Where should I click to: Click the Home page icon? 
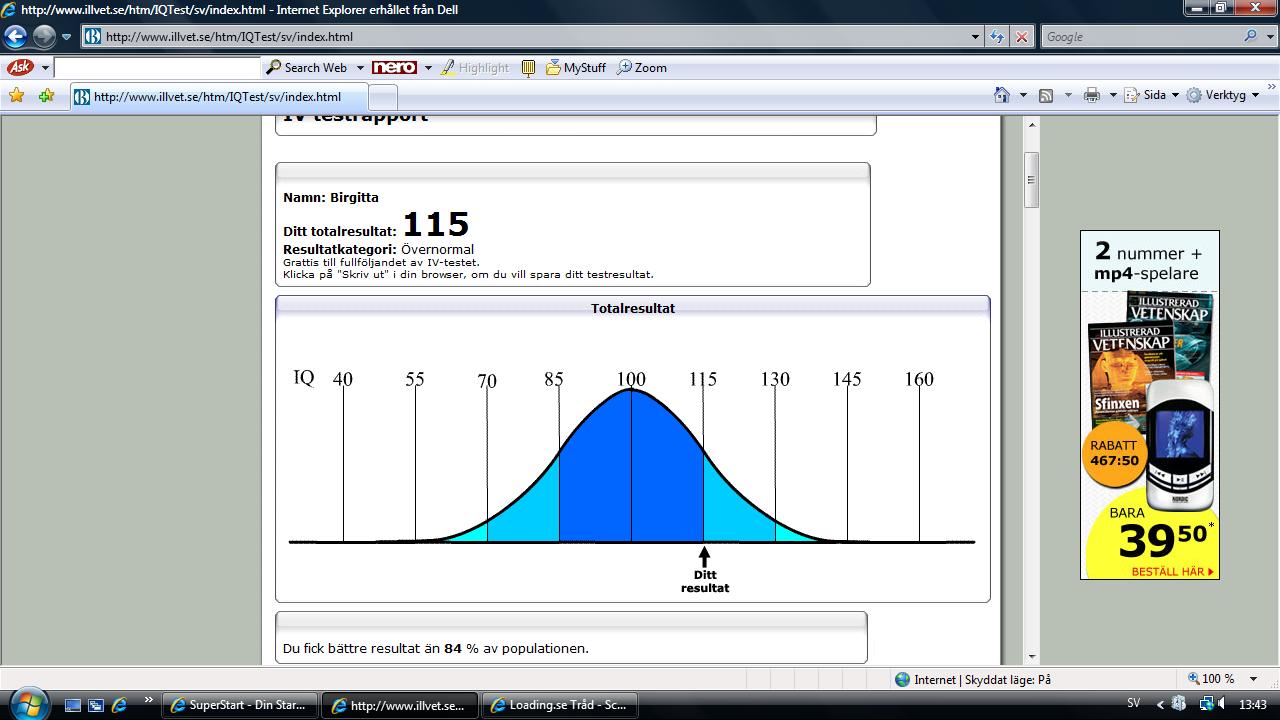(x=1002, y=95)
